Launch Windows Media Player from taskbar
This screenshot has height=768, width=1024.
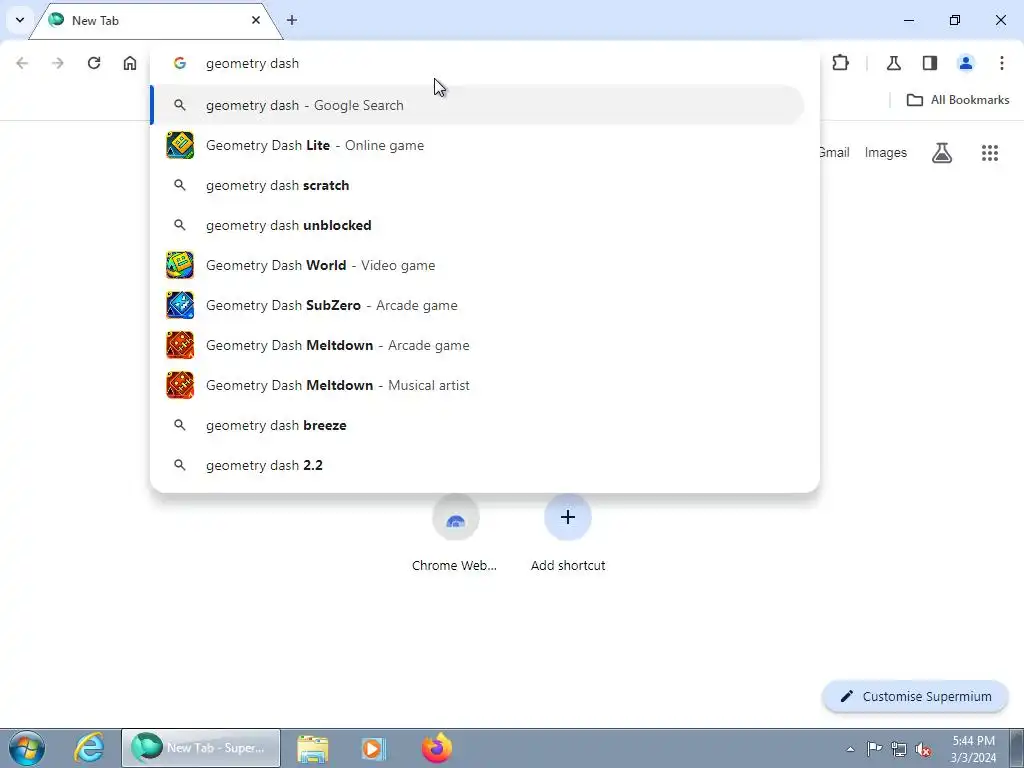[x=374, y=748]
